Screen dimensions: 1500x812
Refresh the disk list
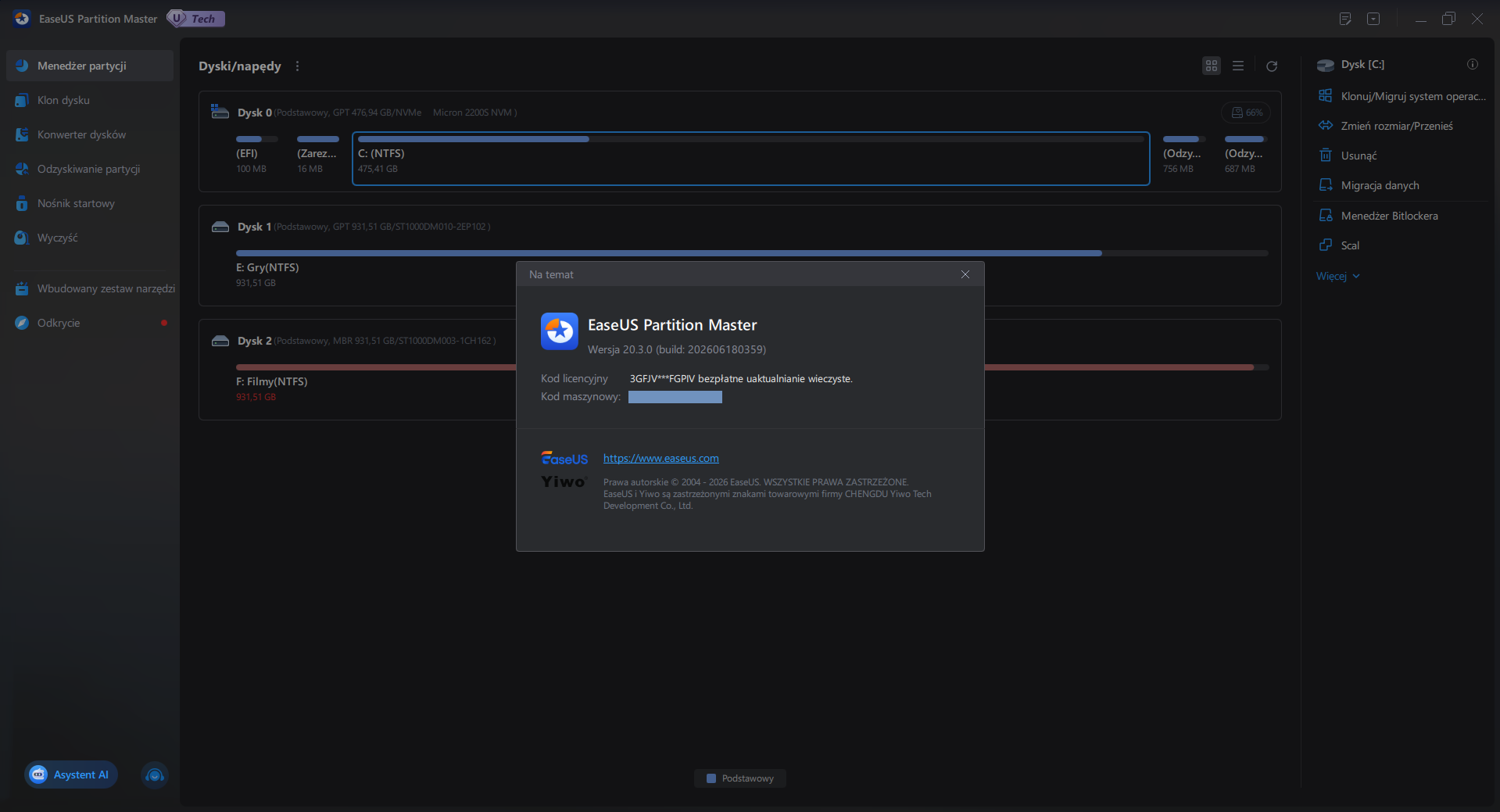[1272, 66]
